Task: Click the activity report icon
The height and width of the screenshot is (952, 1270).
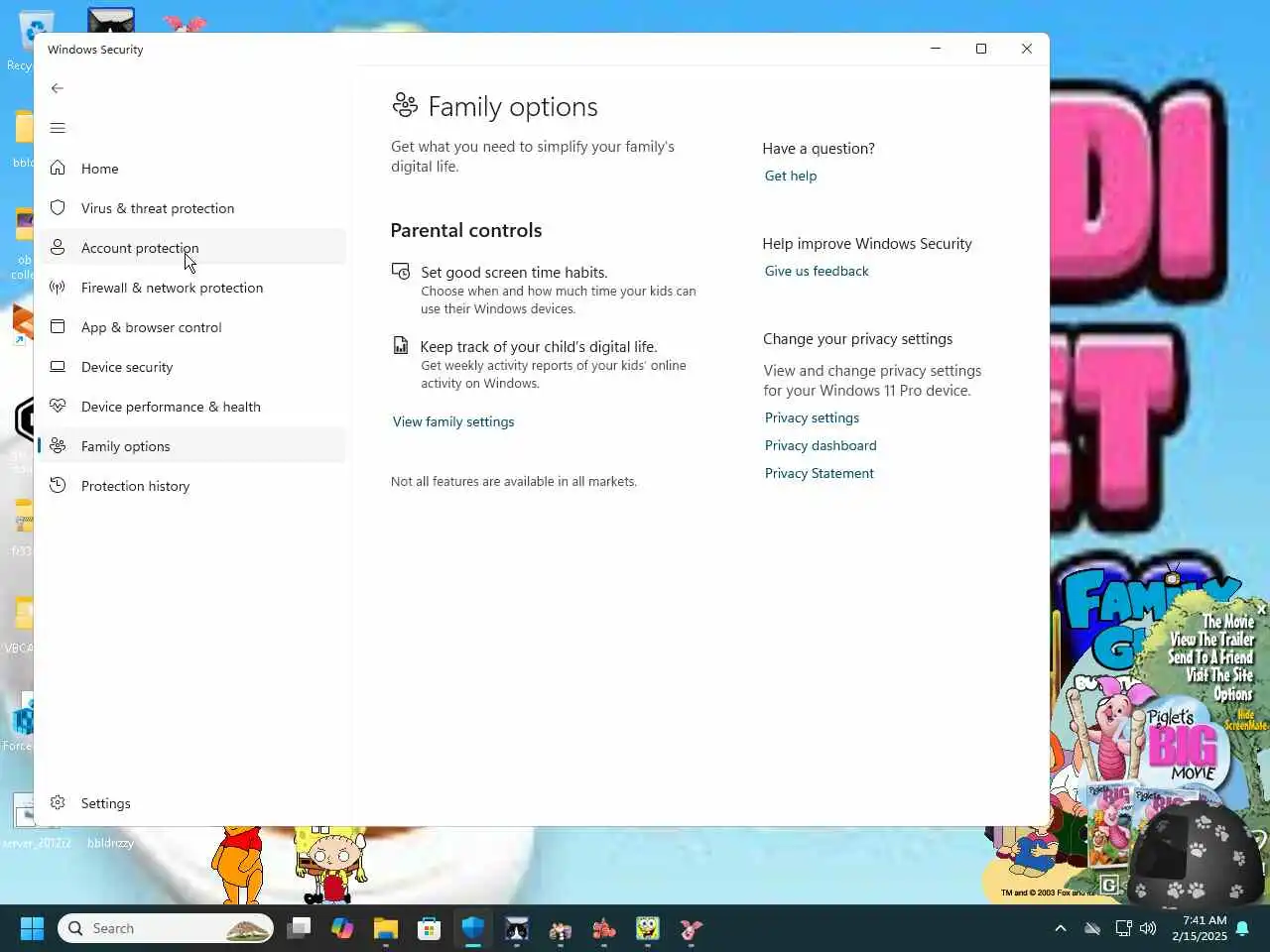Action: coord(401,345)
